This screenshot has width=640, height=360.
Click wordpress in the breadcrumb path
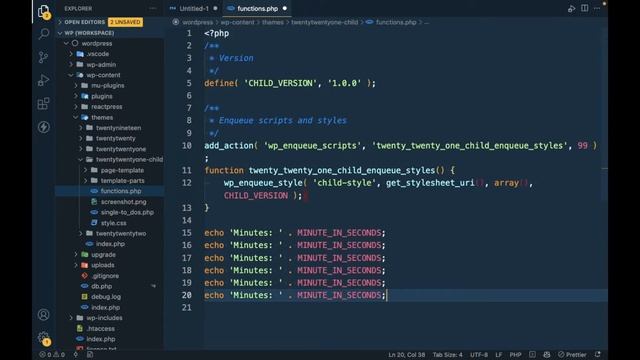(198, 22)
